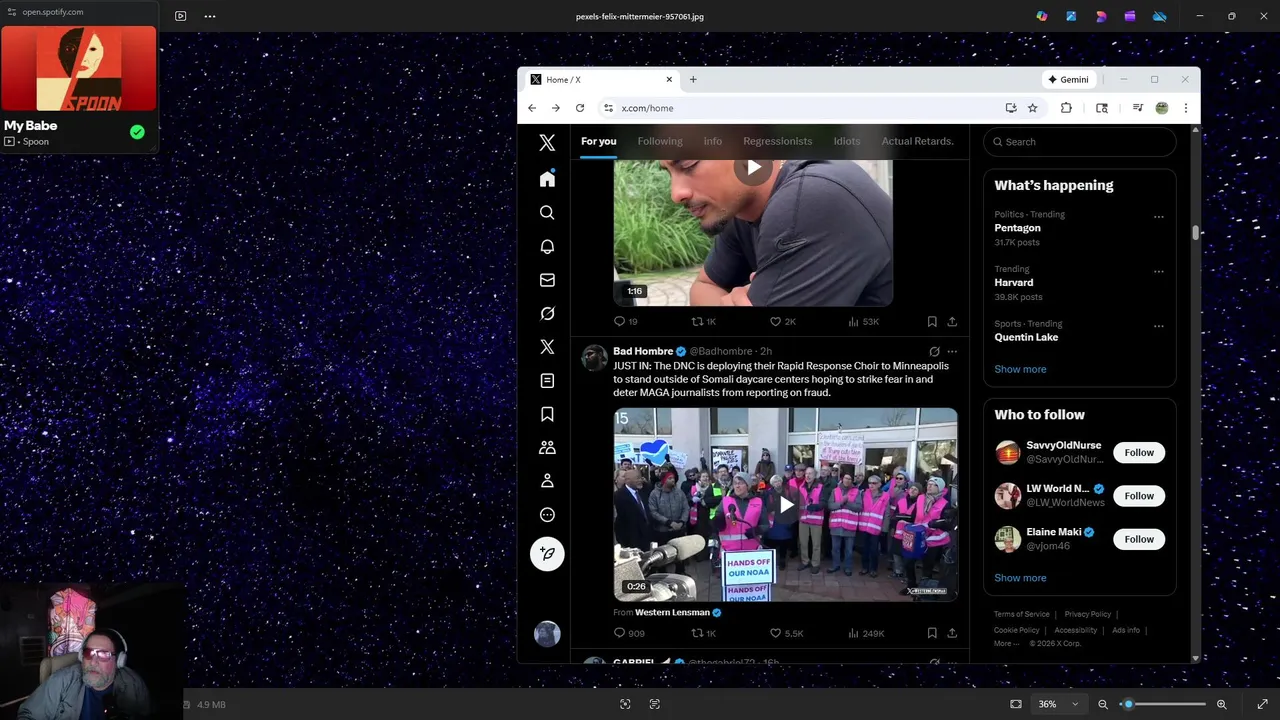Click the compose Post button
This screenshot has height=720, width=1280.
coord(547,554)
